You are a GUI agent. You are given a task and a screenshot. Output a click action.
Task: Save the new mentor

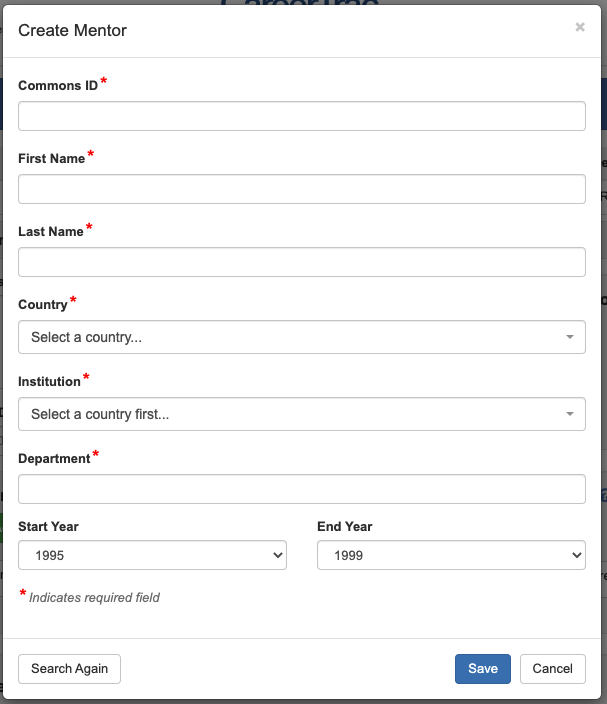click(483, 669)
